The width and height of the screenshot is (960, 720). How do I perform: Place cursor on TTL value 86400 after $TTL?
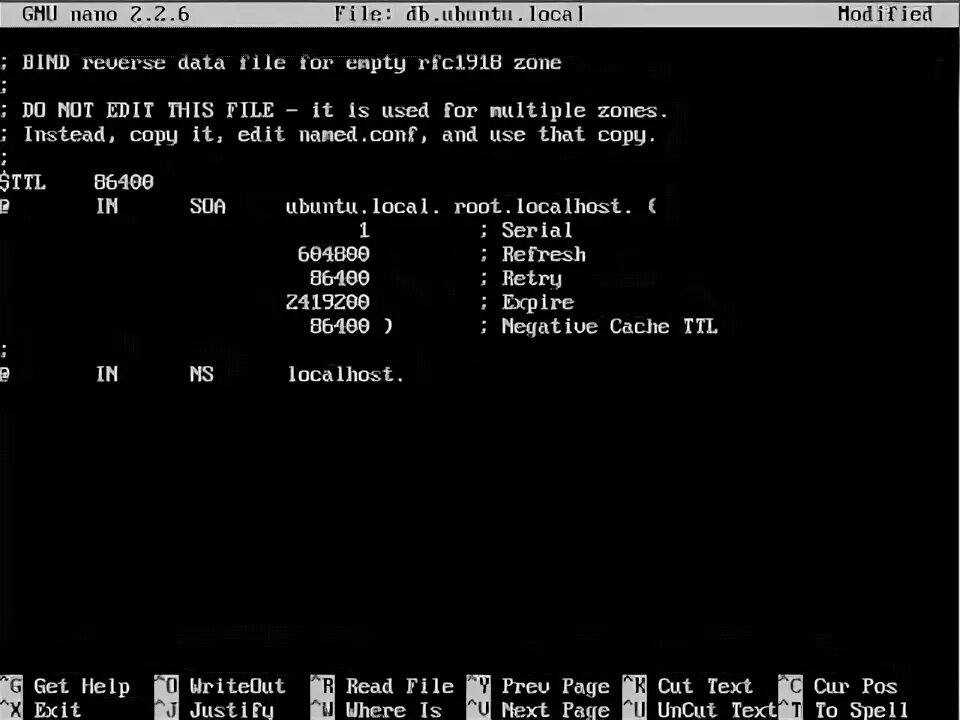pyautogui.click(x=124, y=182)
